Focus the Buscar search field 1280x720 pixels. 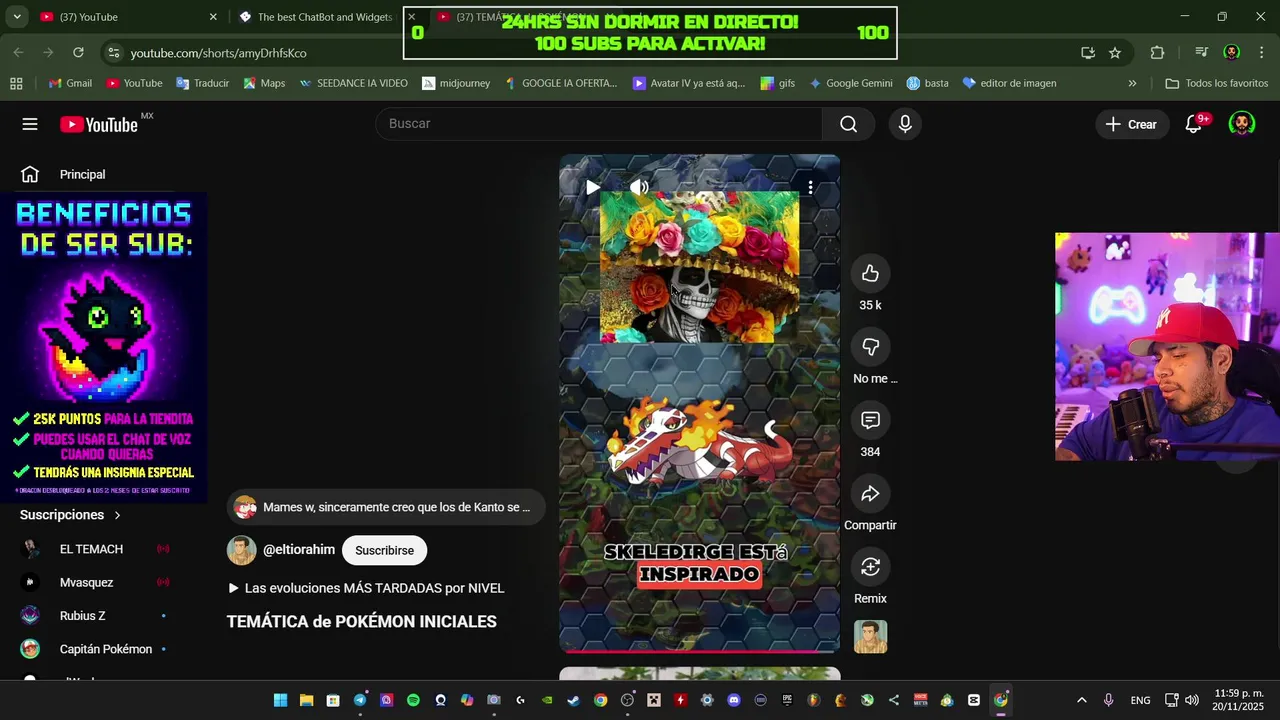click(599, 124)
